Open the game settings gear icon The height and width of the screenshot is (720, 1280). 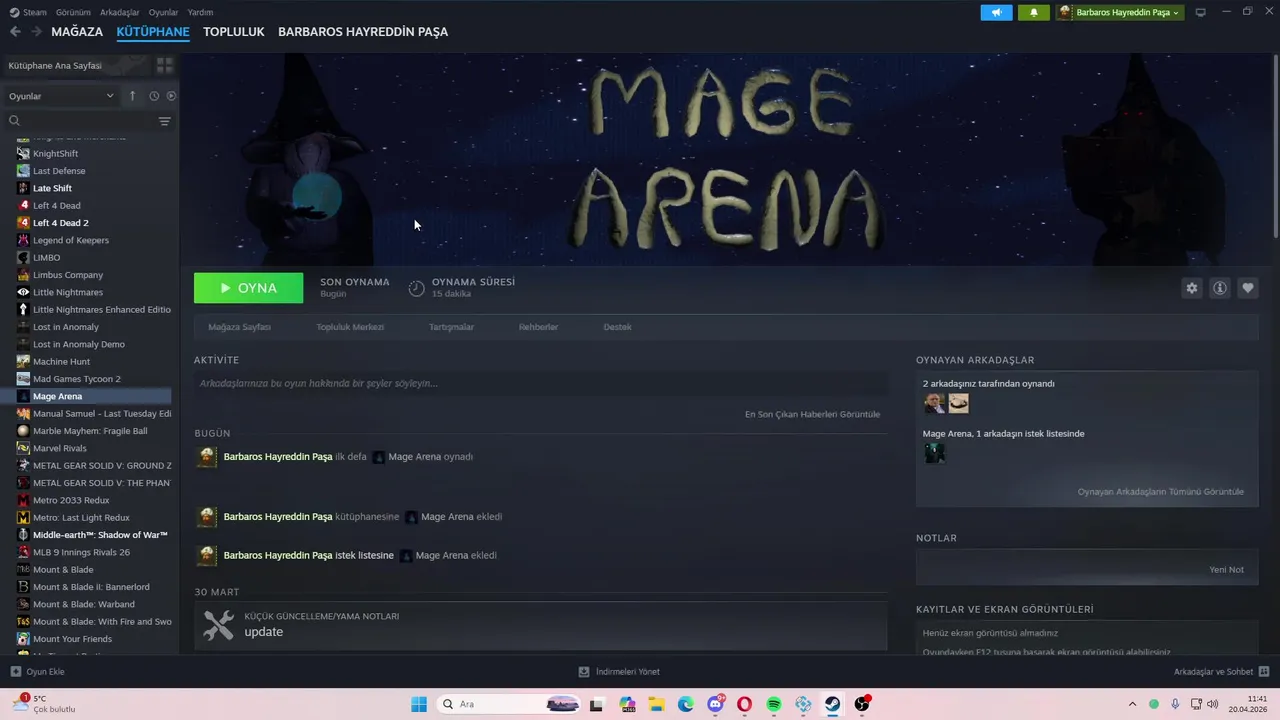tap(1191, 288)
